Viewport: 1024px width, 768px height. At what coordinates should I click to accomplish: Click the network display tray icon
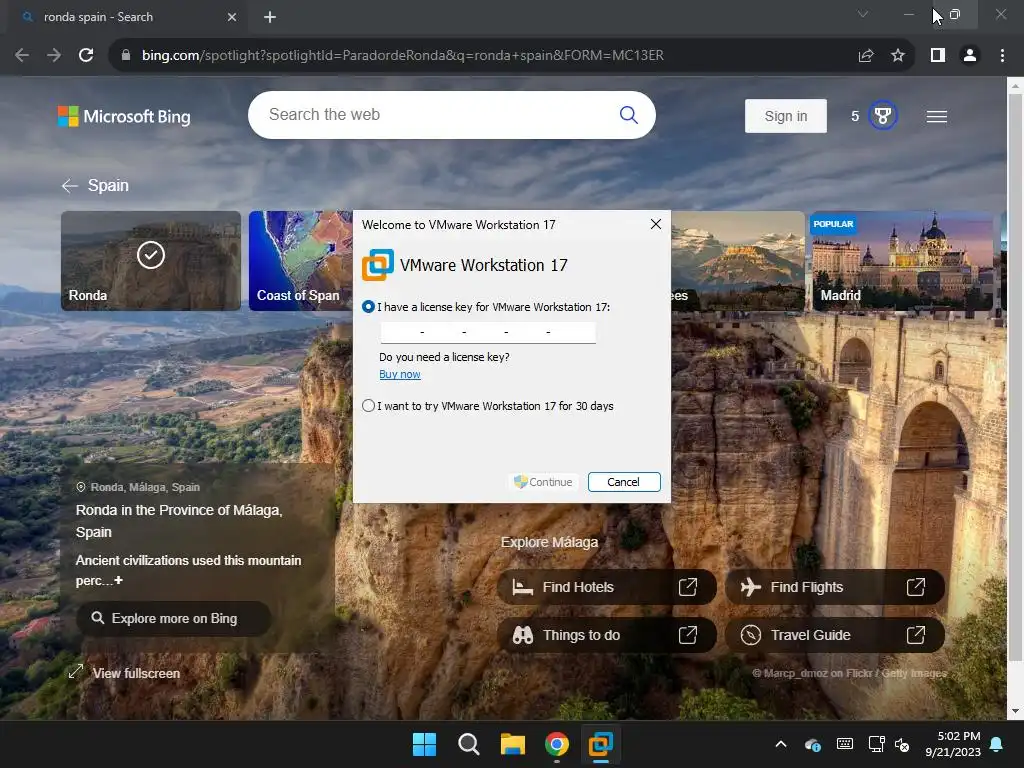pyautogui.click(x=876, y=744)
